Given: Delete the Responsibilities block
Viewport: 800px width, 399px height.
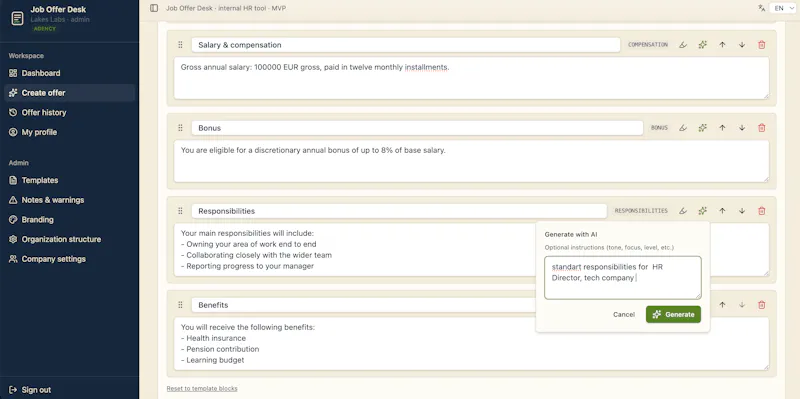Looking at the screenshot, I should (x=762, y=211).
